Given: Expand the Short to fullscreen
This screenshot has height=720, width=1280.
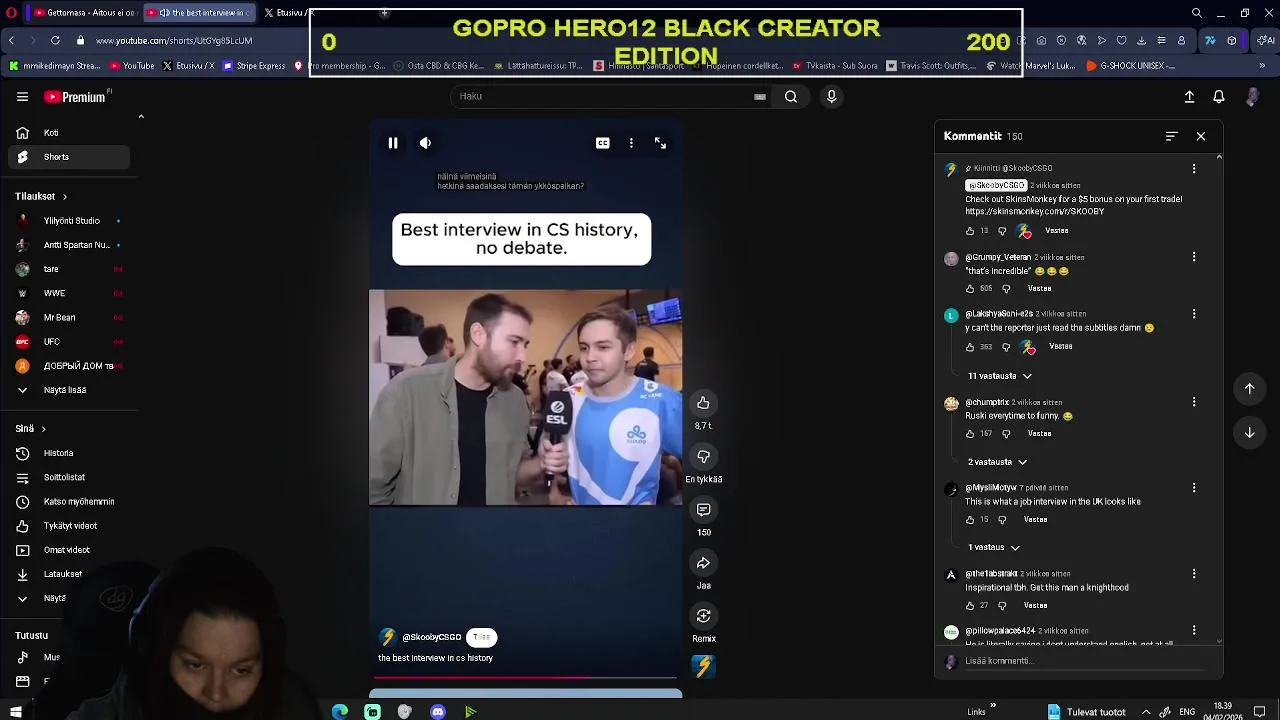Looking at the screenshot, I should click(660, 143).
